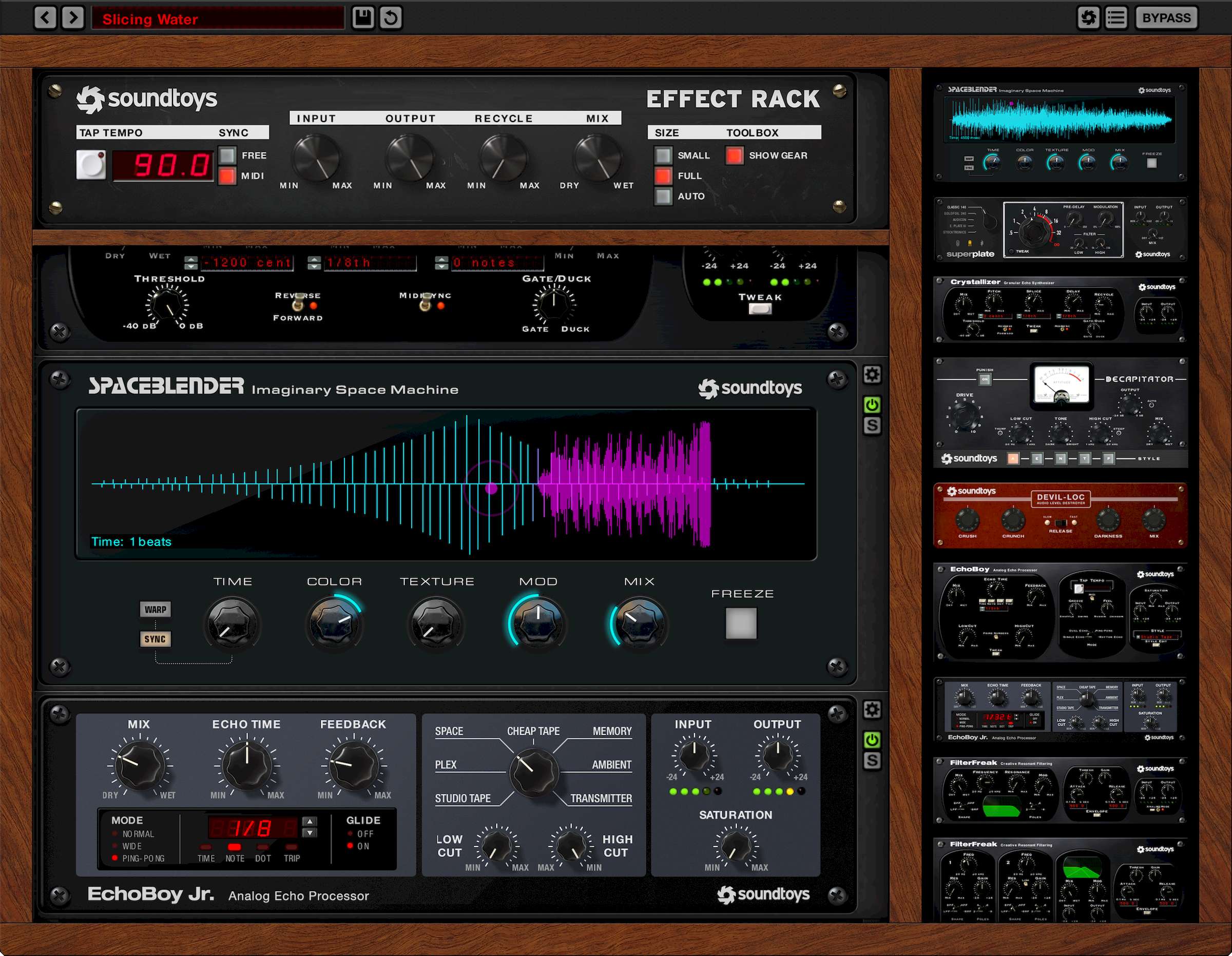1232x956 pixels.
Task: Click the revert preset circular arrow icon
Action: pos(390,17)
